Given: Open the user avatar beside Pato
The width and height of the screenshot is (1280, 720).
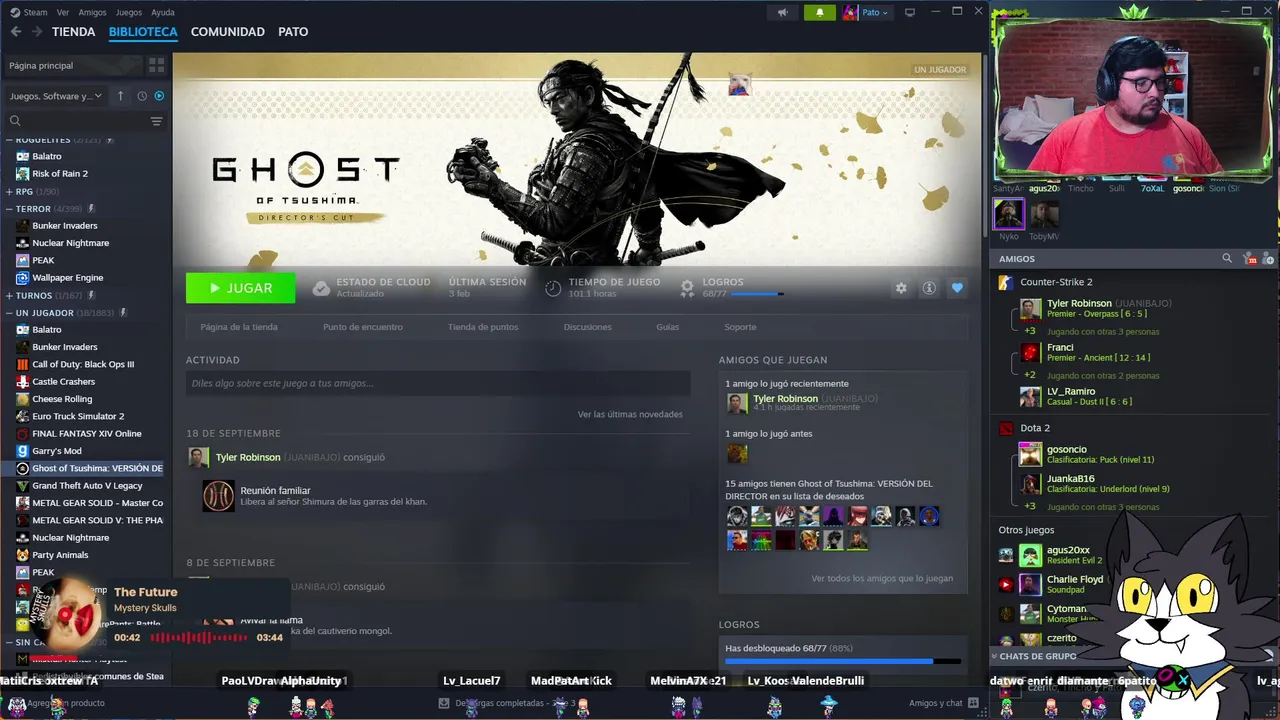Looking at the screenshot, I should click(x=850, y=12).
